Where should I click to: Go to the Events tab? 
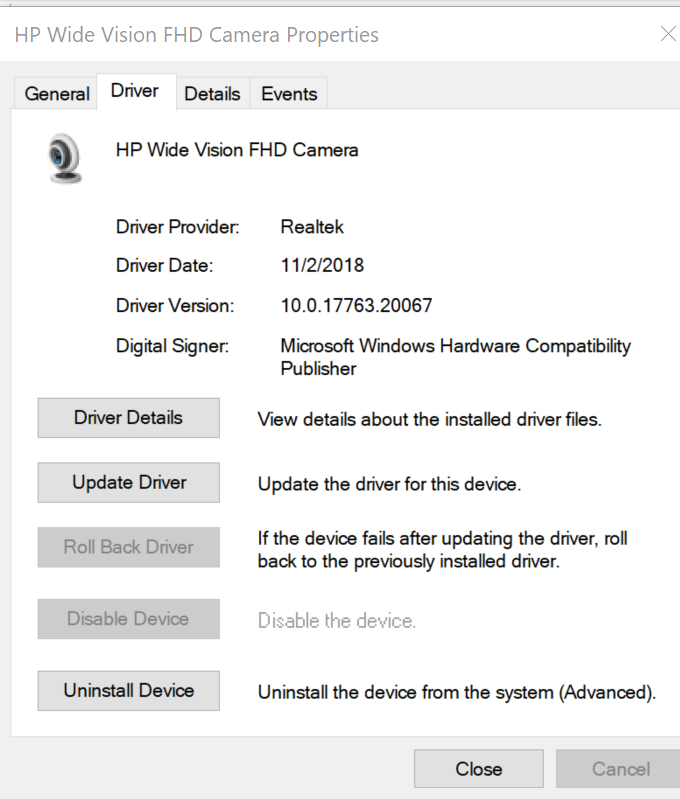tap(289, 94)
